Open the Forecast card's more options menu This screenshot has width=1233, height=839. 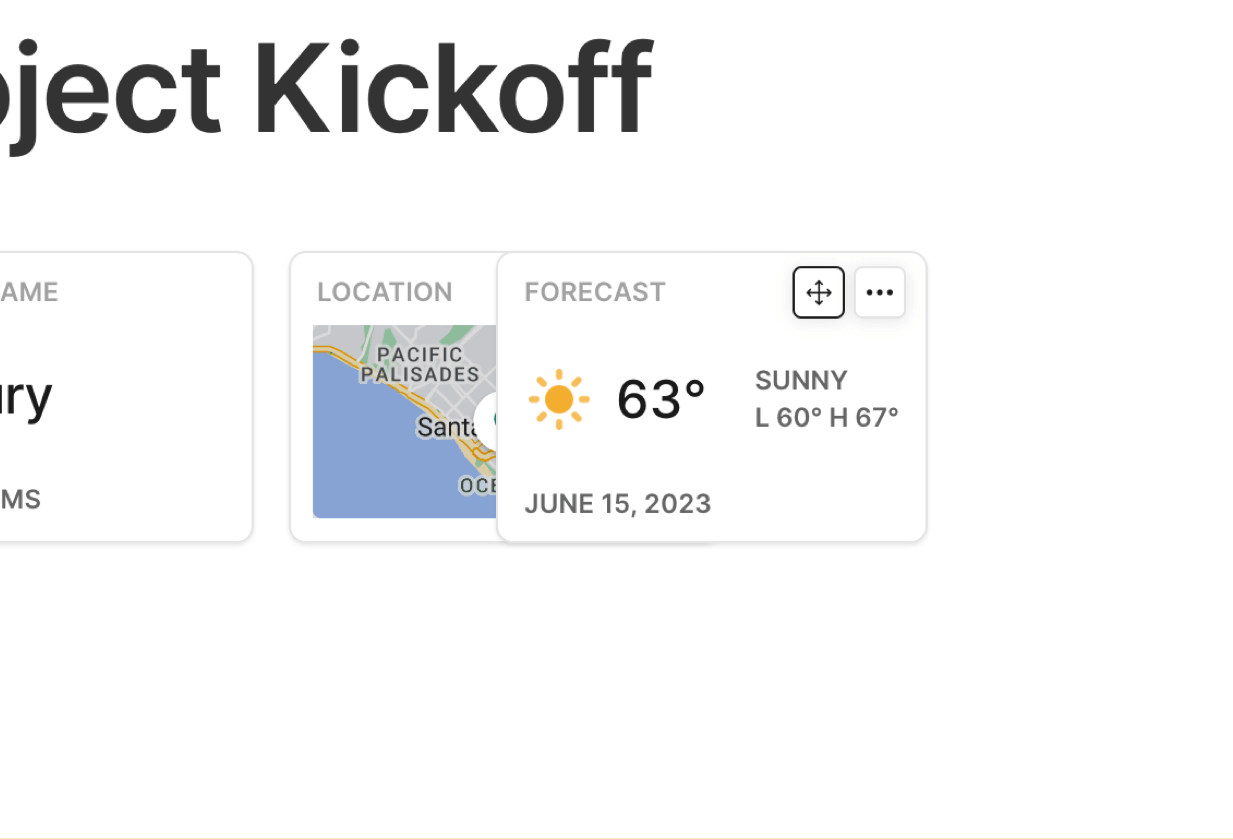[x=880, y=293]
